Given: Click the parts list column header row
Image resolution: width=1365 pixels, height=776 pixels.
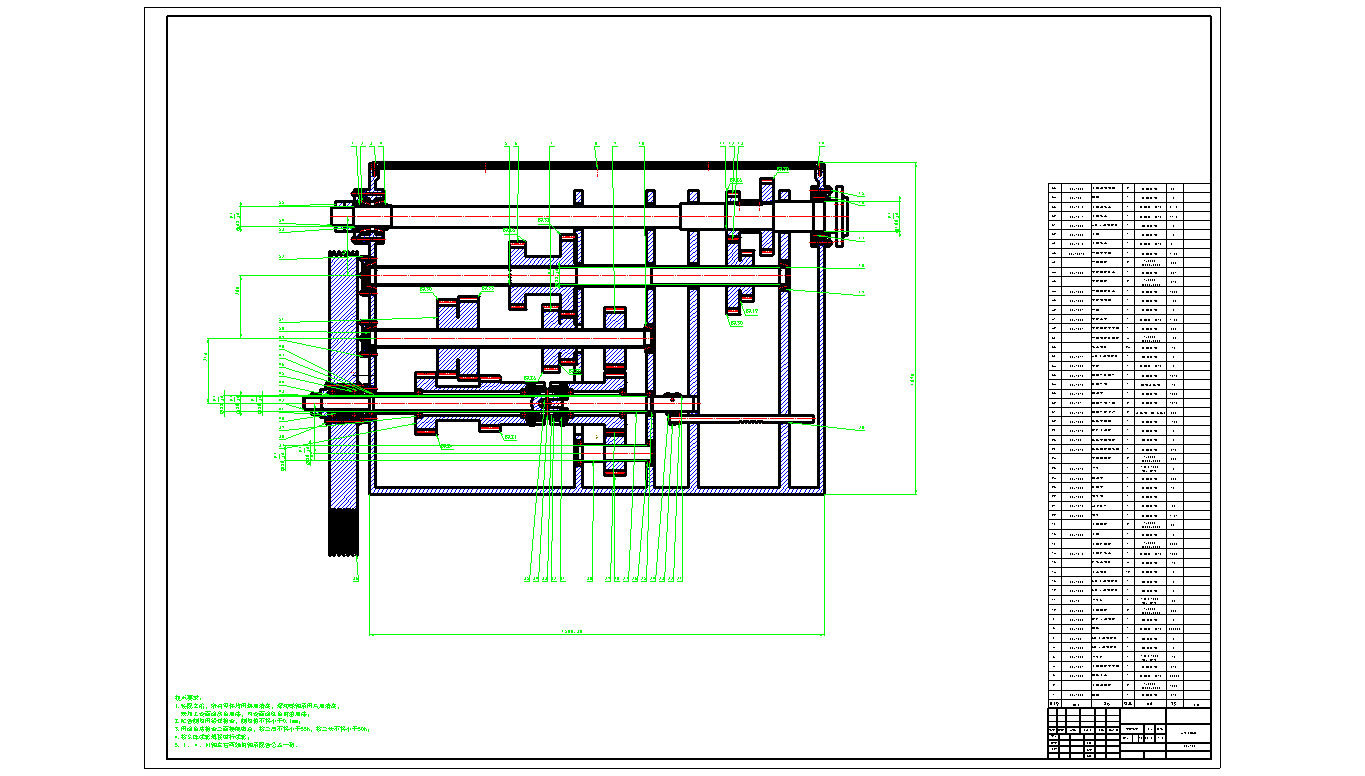Looking at the screenshot, I should pyautogui.click(x=1128, y=703).
